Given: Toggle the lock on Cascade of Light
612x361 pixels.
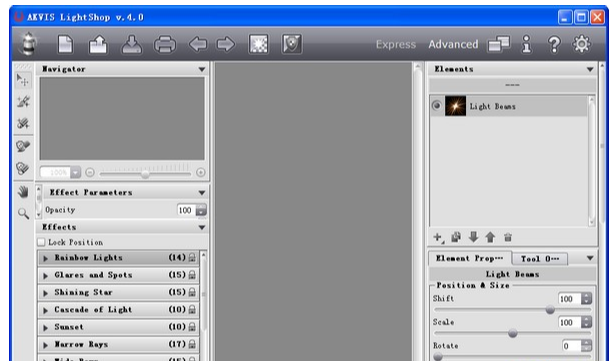Looking at the screenshot, I should [192, 309].
